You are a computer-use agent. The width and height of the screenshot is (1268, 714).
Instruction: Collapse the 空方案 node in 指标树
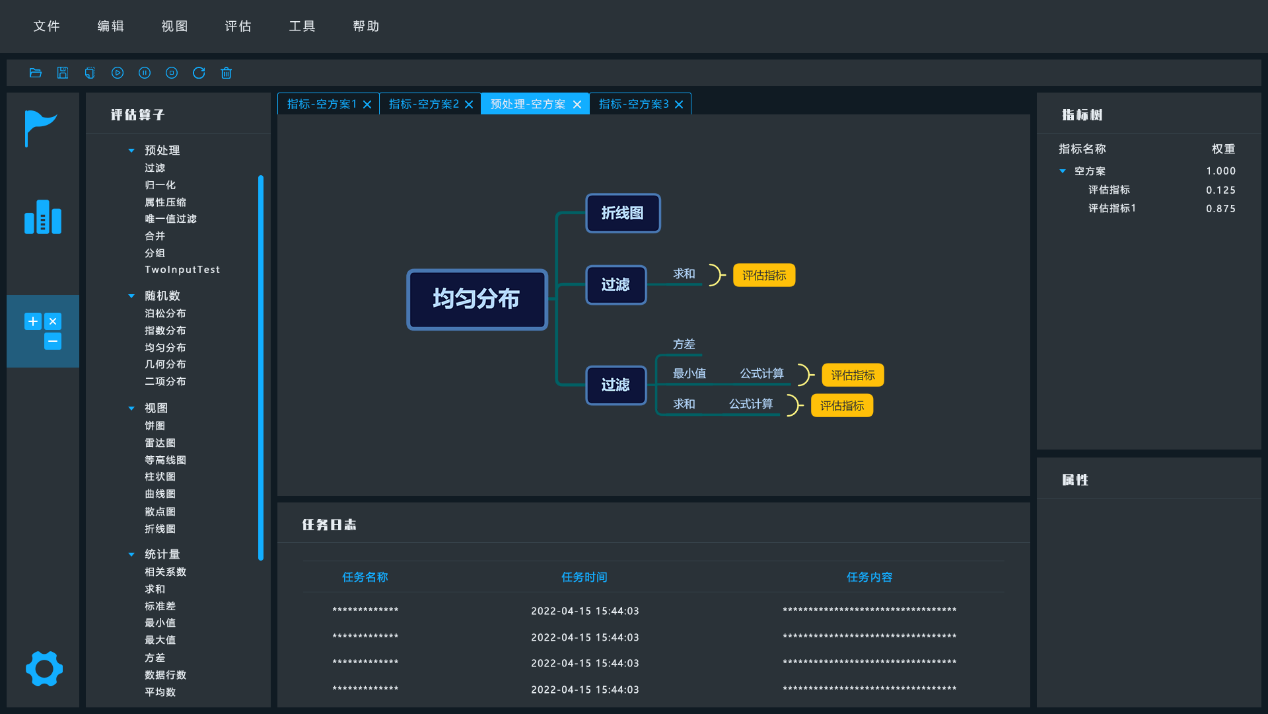click(x=1063, y=172)
